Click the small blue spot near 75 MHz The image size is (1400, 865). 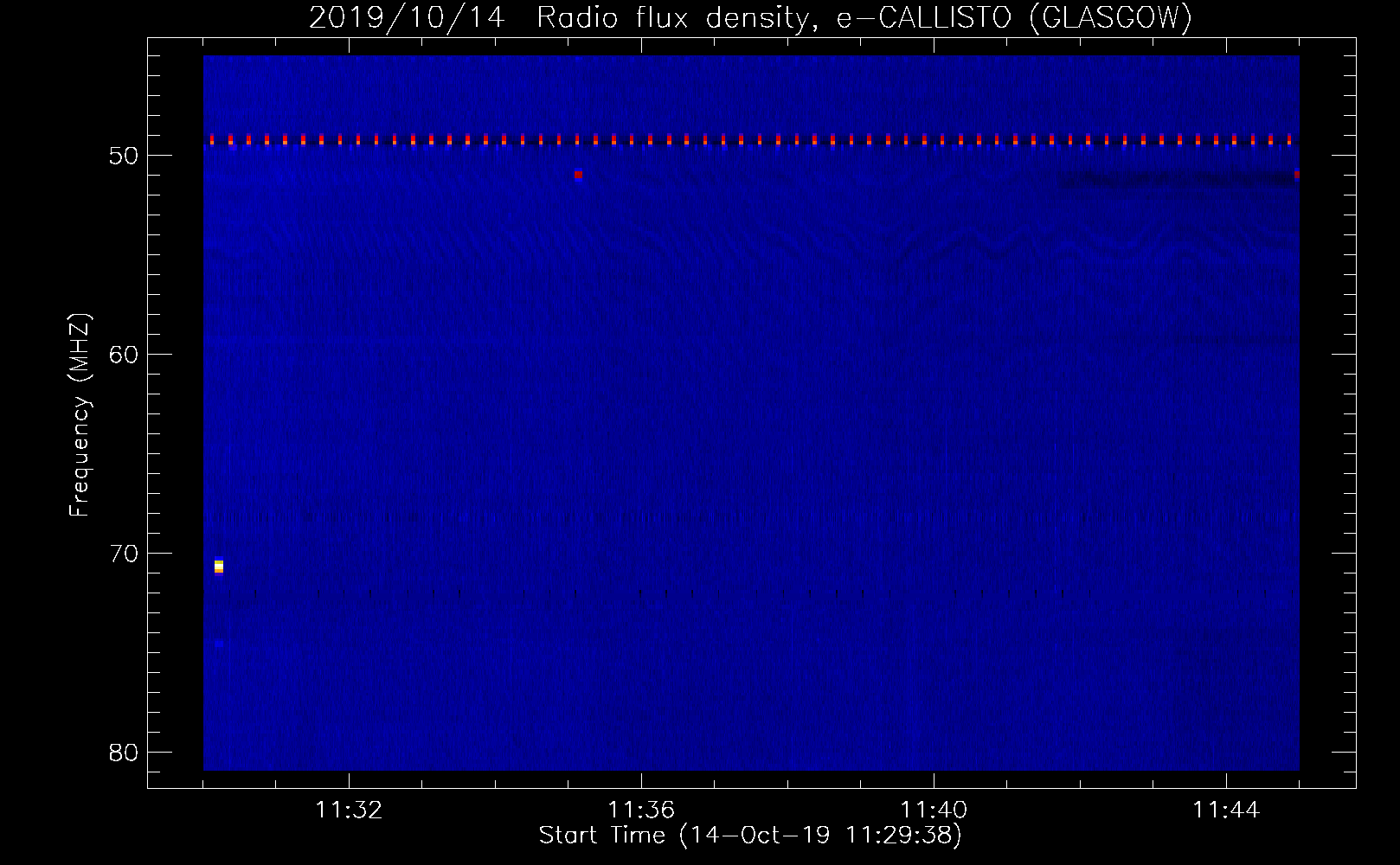(x=219, y=644)
